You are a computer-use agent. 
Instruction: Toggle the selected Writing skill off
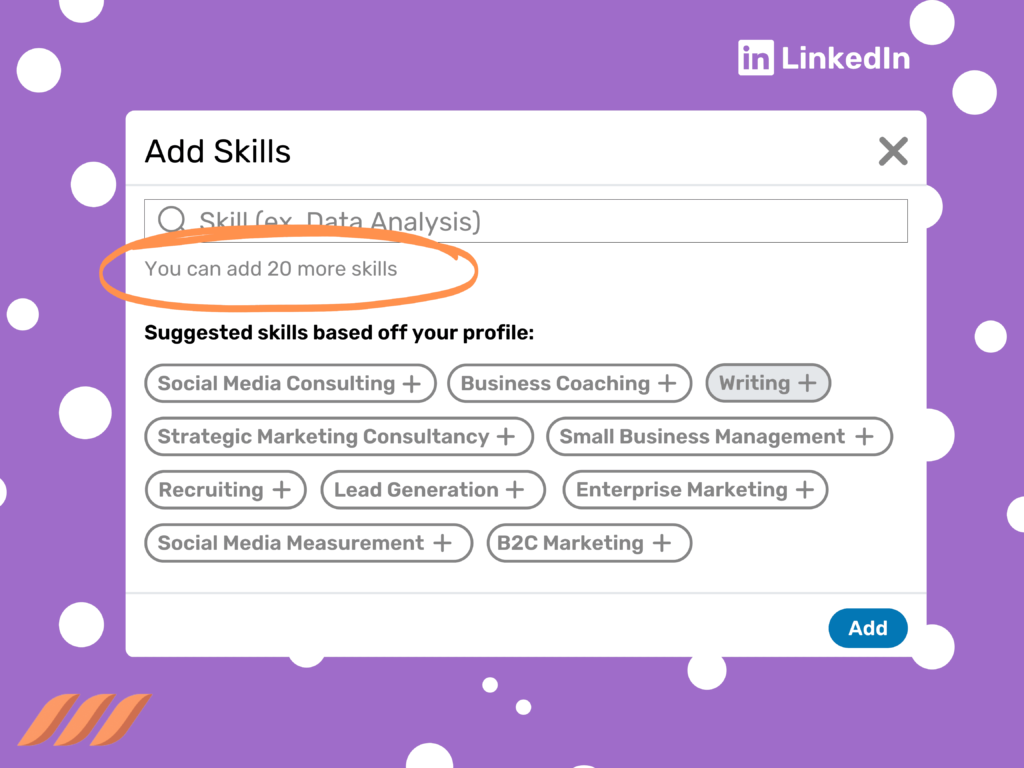click(768, 383)
